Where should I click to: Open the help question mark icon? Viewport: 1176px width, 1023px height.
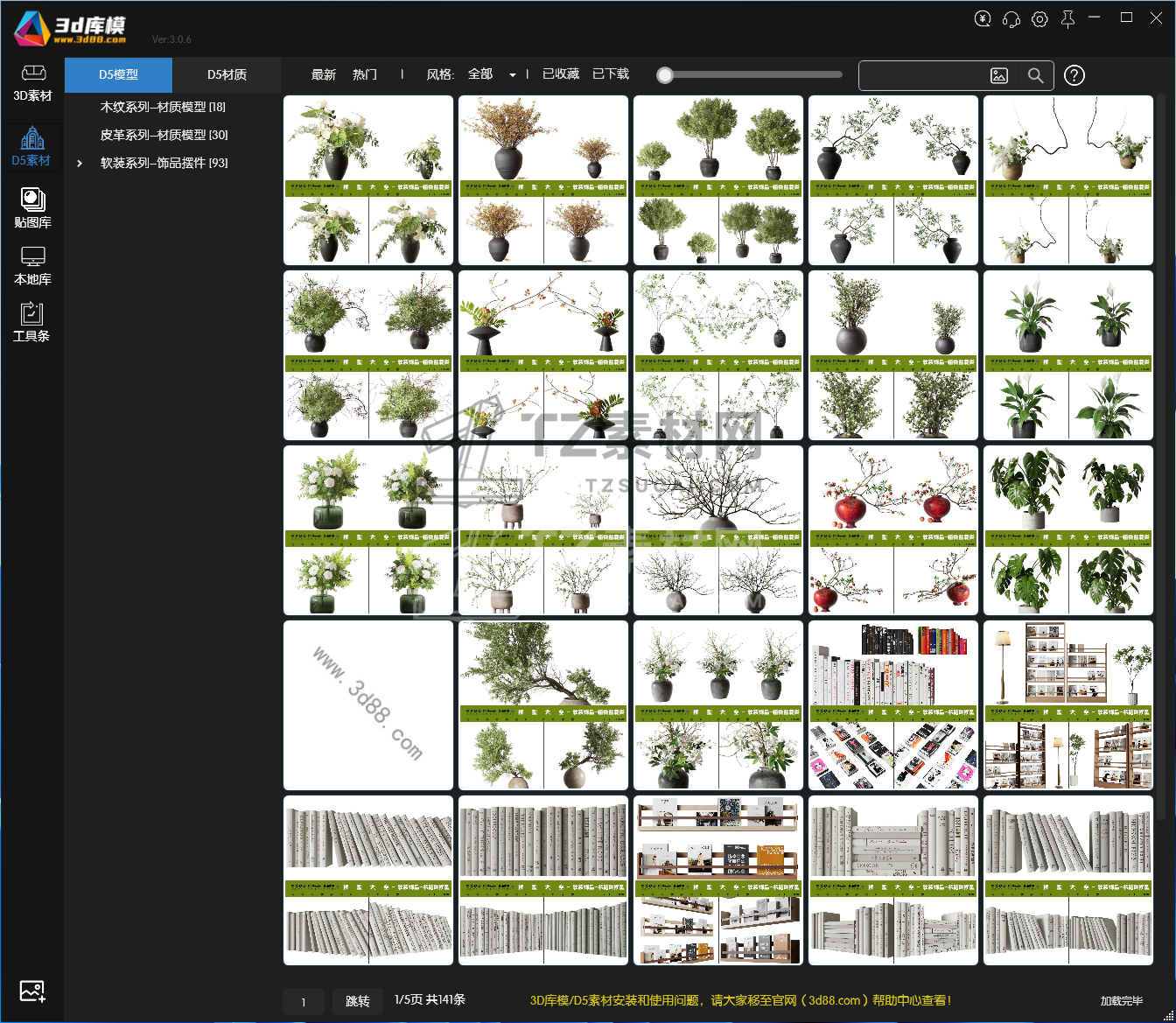tap(1074, 76)
